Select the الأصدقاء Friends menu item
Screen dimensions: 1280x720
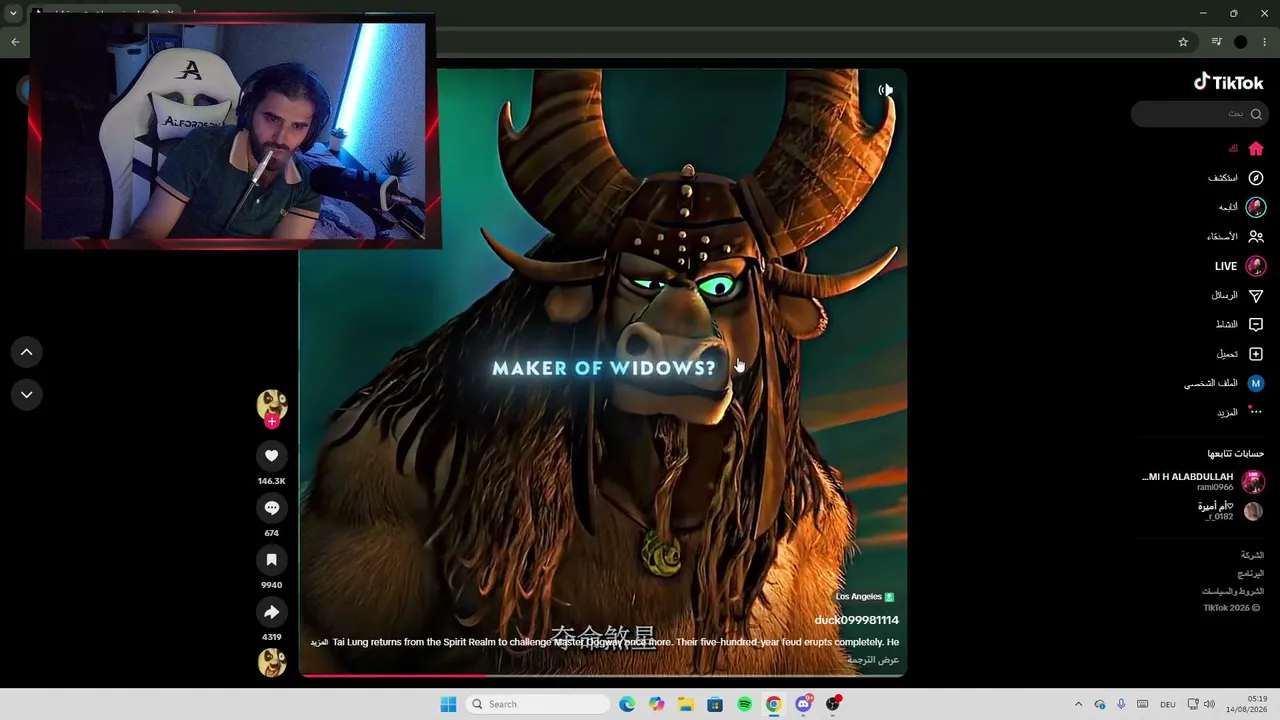[1222, 237]
